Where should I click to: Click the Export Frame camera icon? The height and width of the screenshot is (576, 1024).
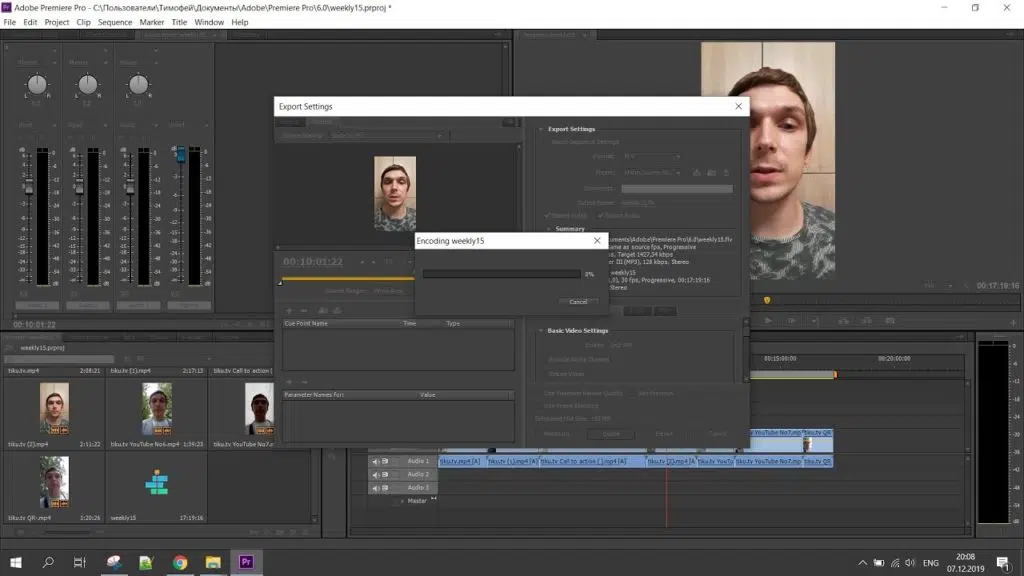889,321
